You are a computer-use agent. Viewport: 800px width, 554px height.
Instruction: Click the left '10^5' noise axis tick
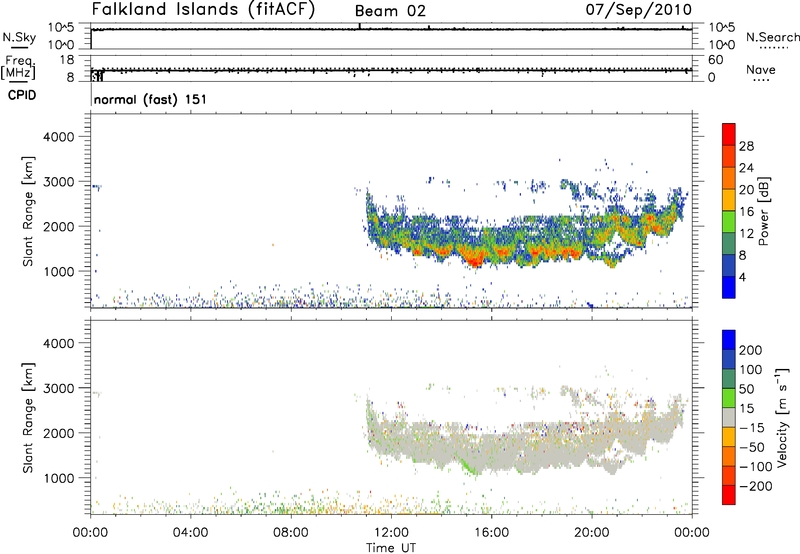click(61, 27)
